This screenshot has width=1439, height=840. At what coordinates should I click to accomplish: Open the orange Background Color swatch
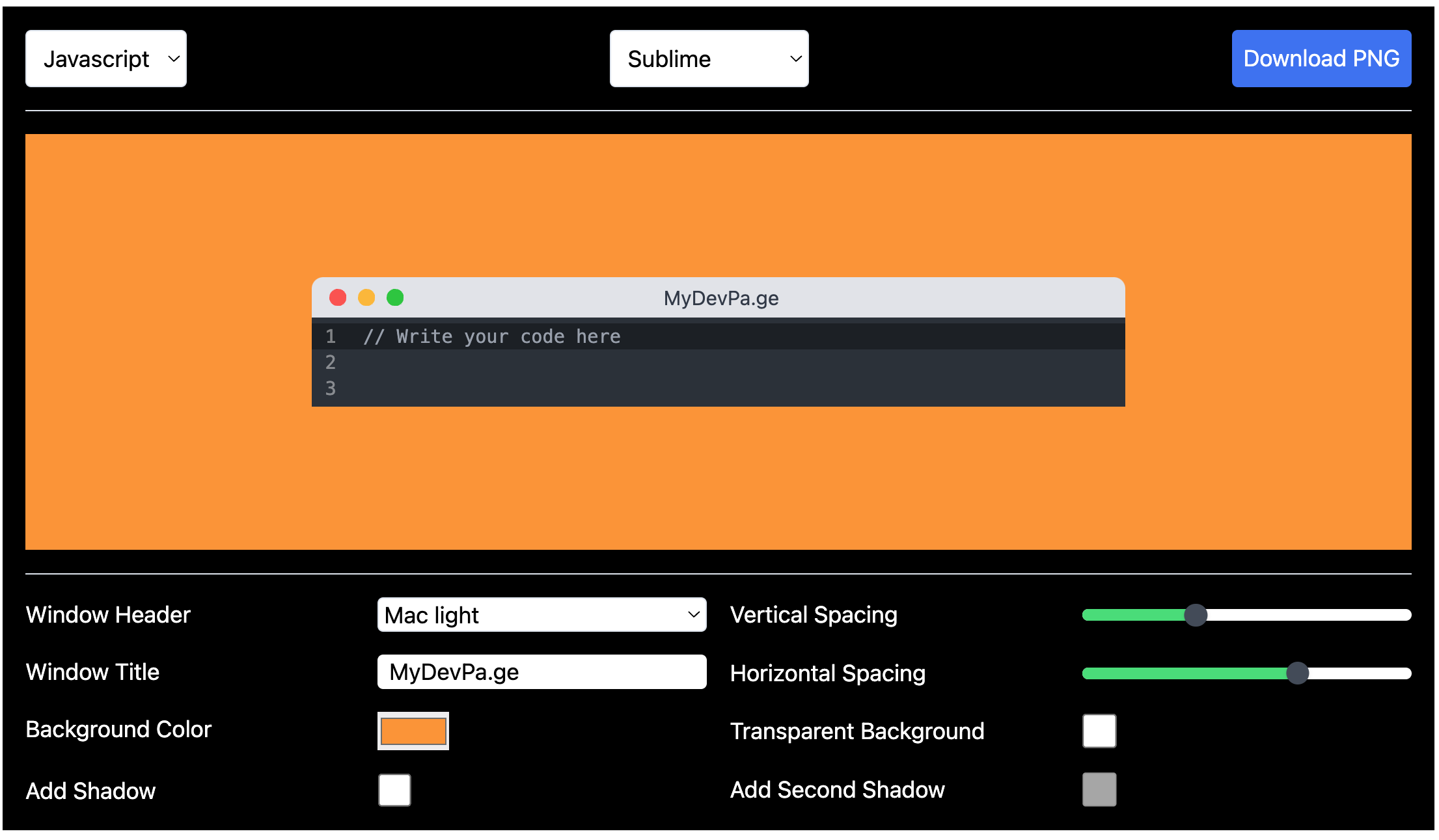(413, 730)
